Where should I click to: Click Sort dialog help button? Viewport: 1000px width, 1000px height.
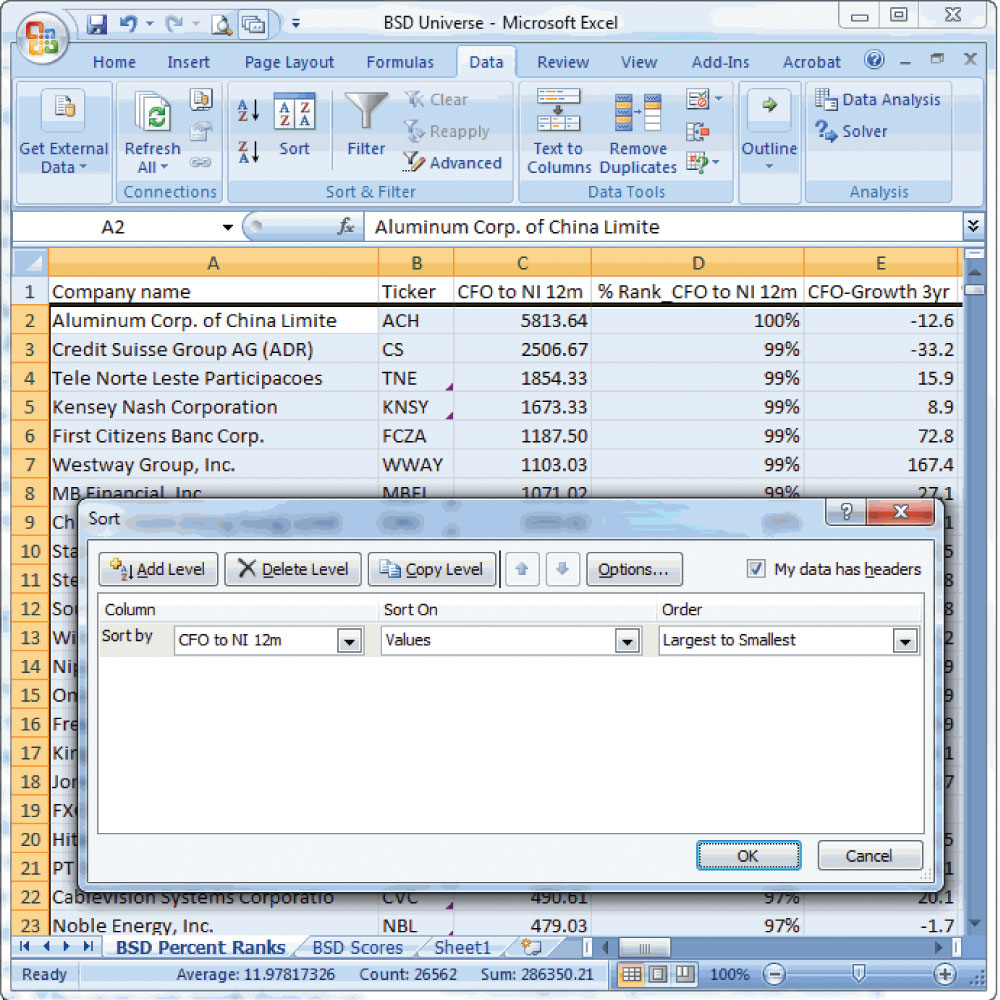846,511
